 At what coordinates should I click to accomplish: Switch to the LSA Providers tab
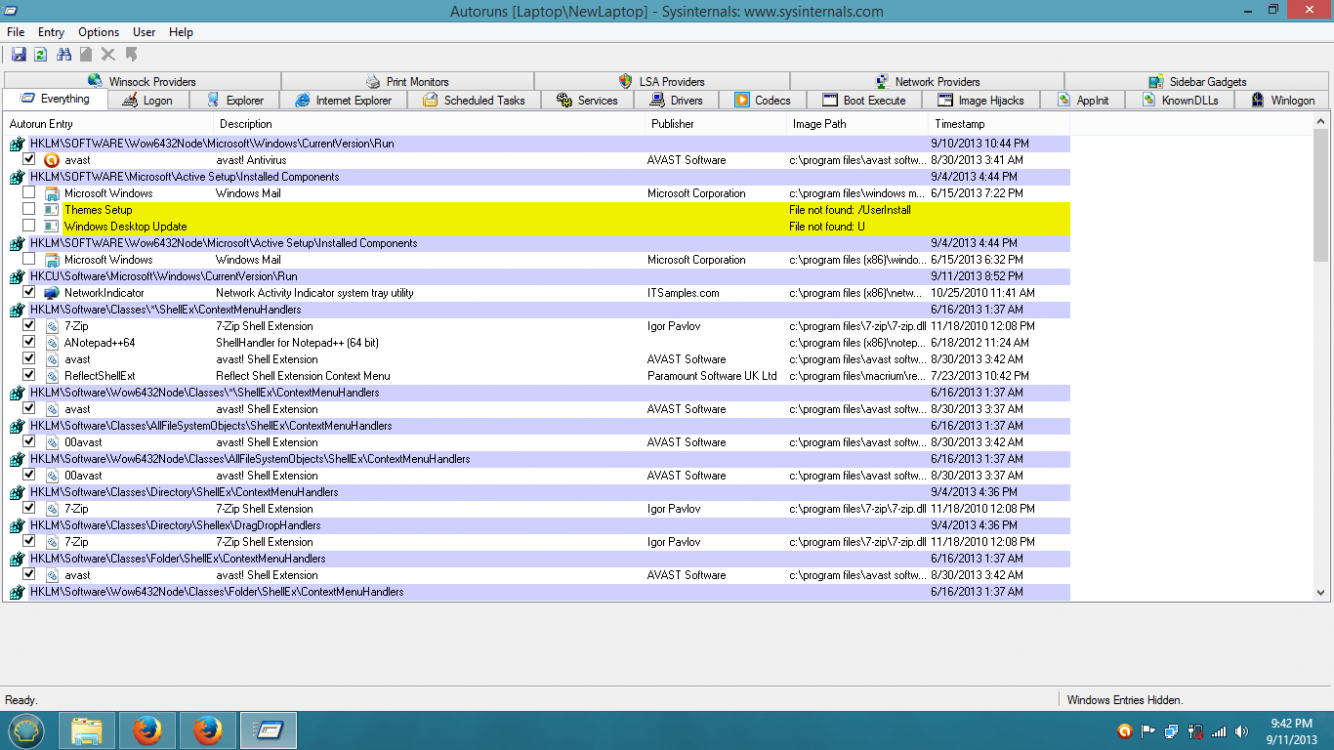661,82
